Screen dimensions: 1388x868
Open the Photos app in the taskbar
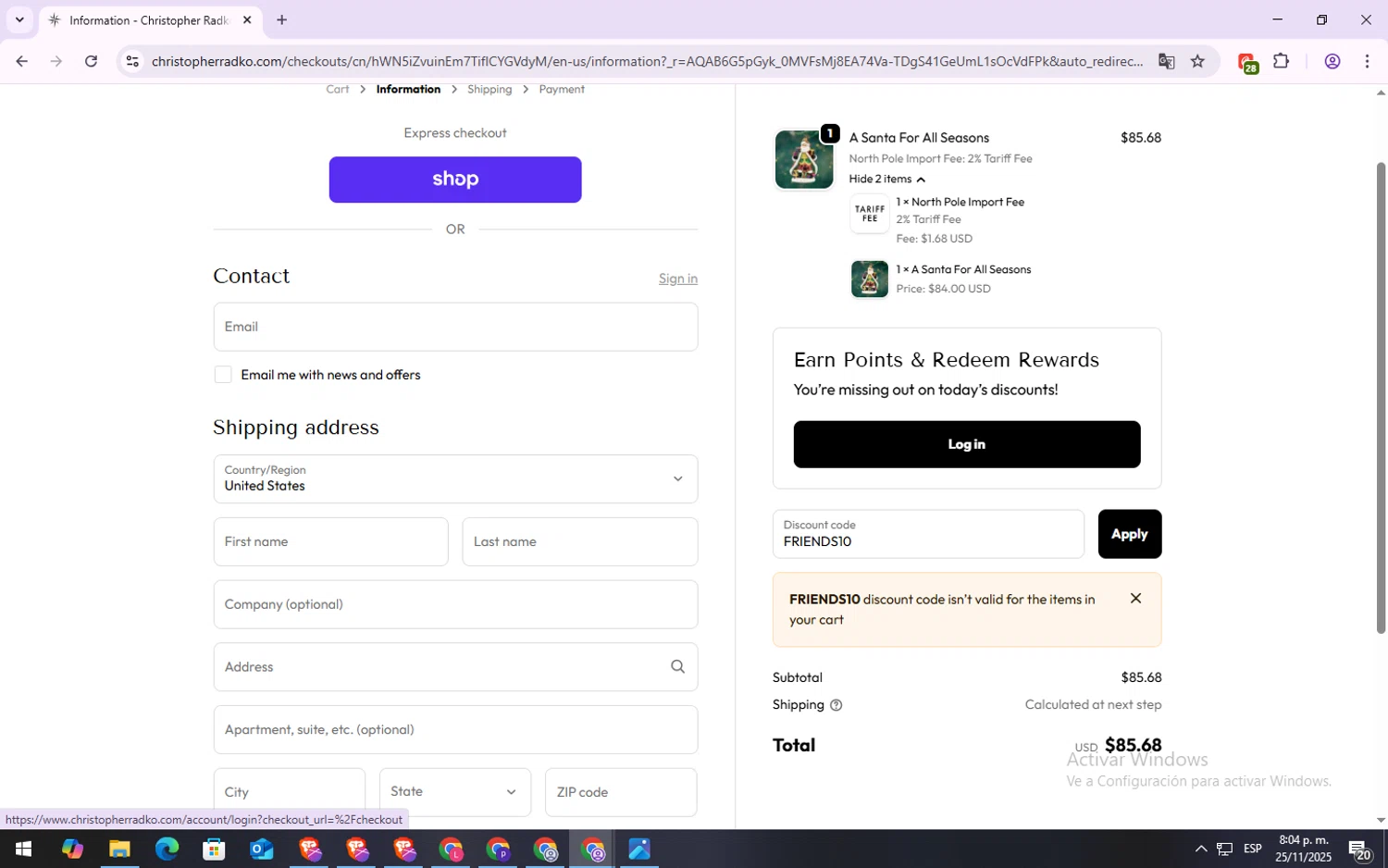639,849
